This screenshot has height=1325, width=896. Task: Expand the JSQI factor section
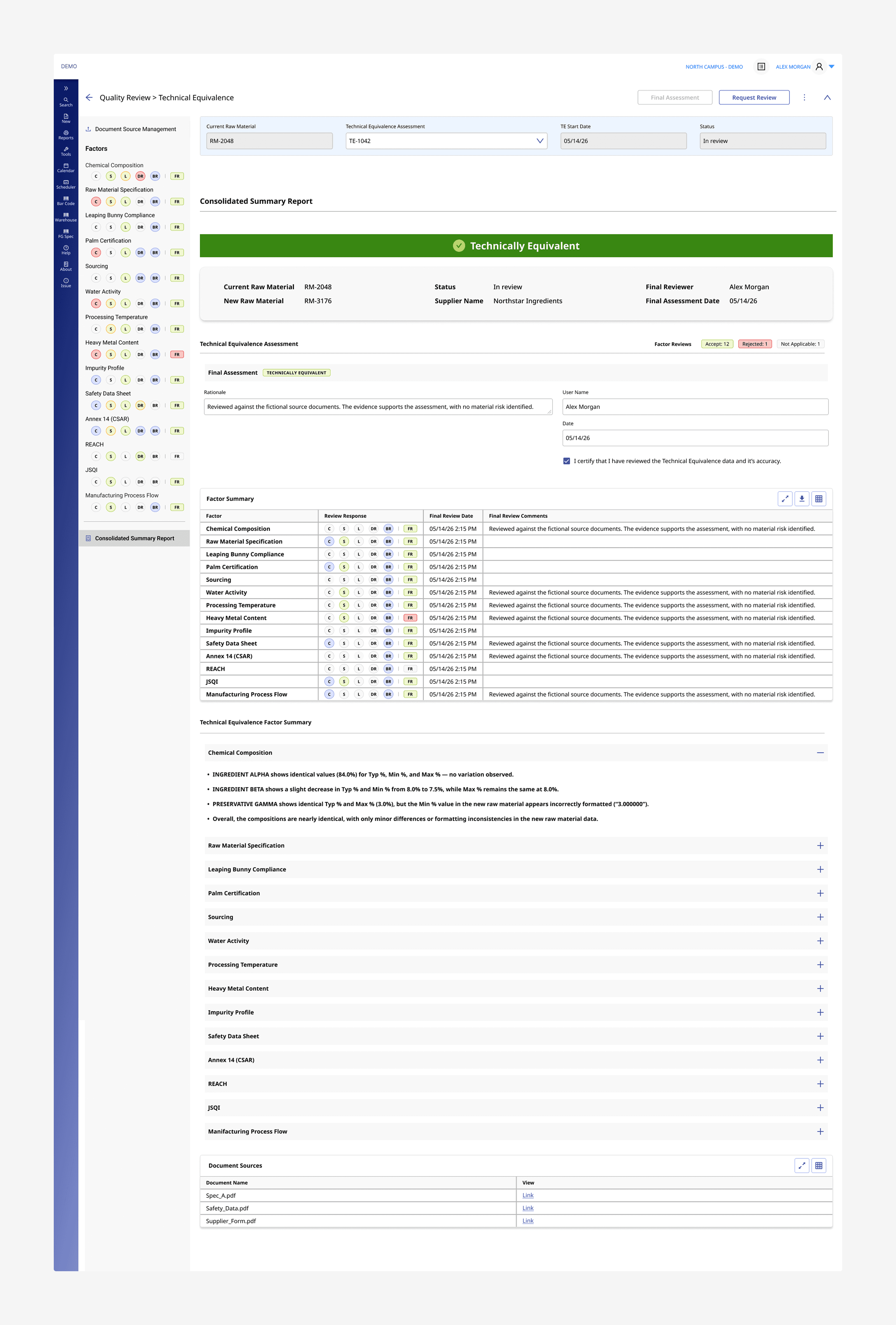click(x=820, y=1108)
